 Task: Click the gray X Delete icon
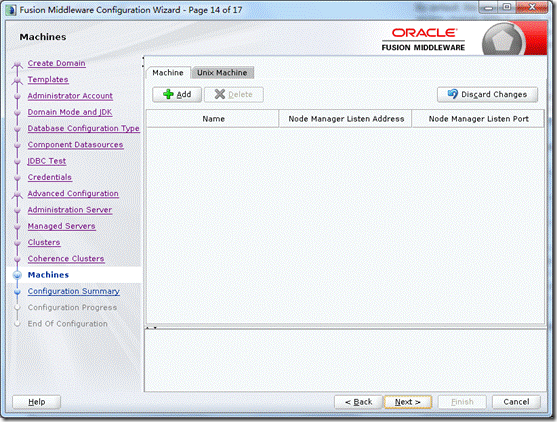point(220,94)
